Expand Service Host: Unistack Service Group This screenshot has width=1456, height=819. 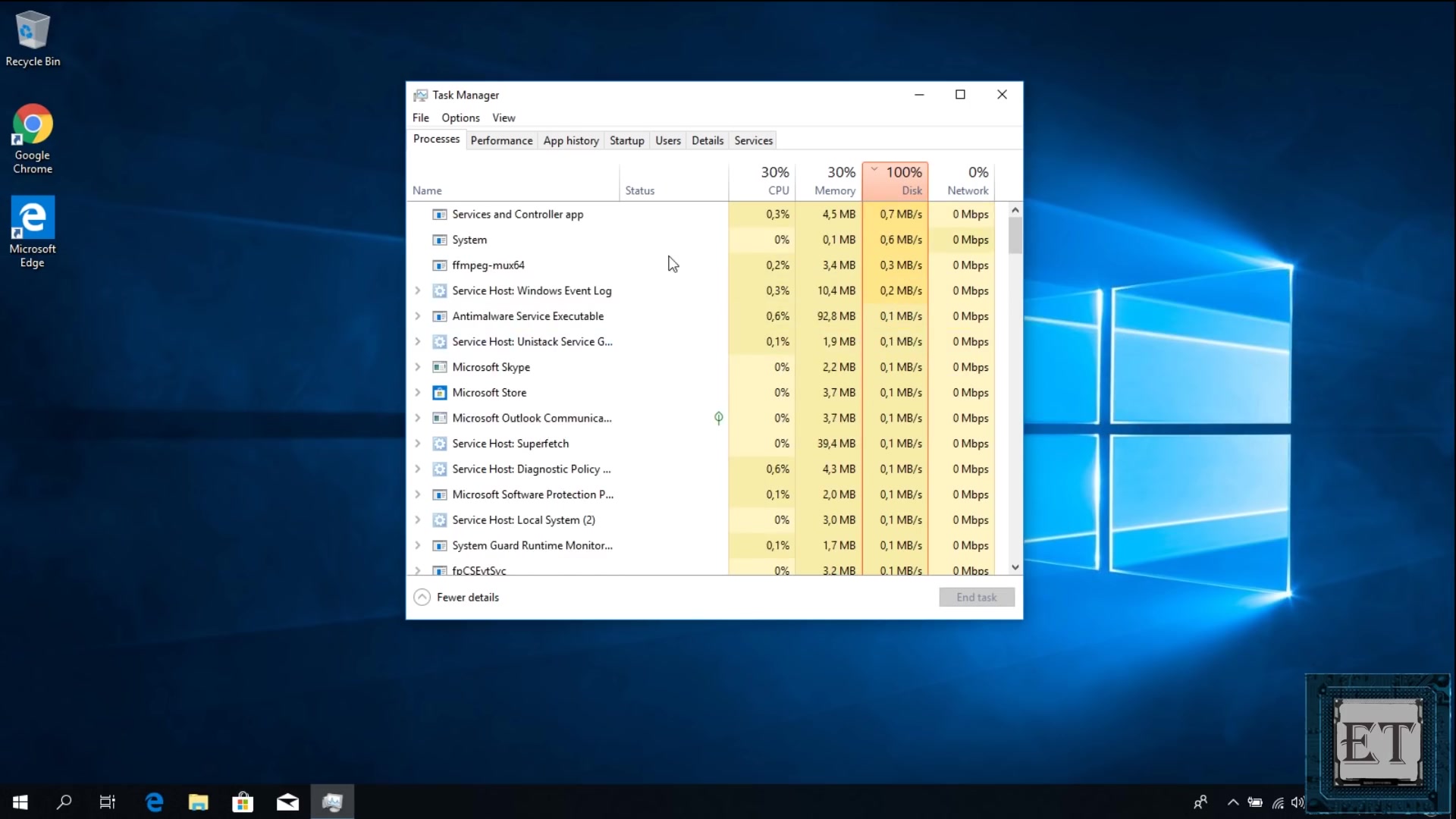tap(417, 342)
